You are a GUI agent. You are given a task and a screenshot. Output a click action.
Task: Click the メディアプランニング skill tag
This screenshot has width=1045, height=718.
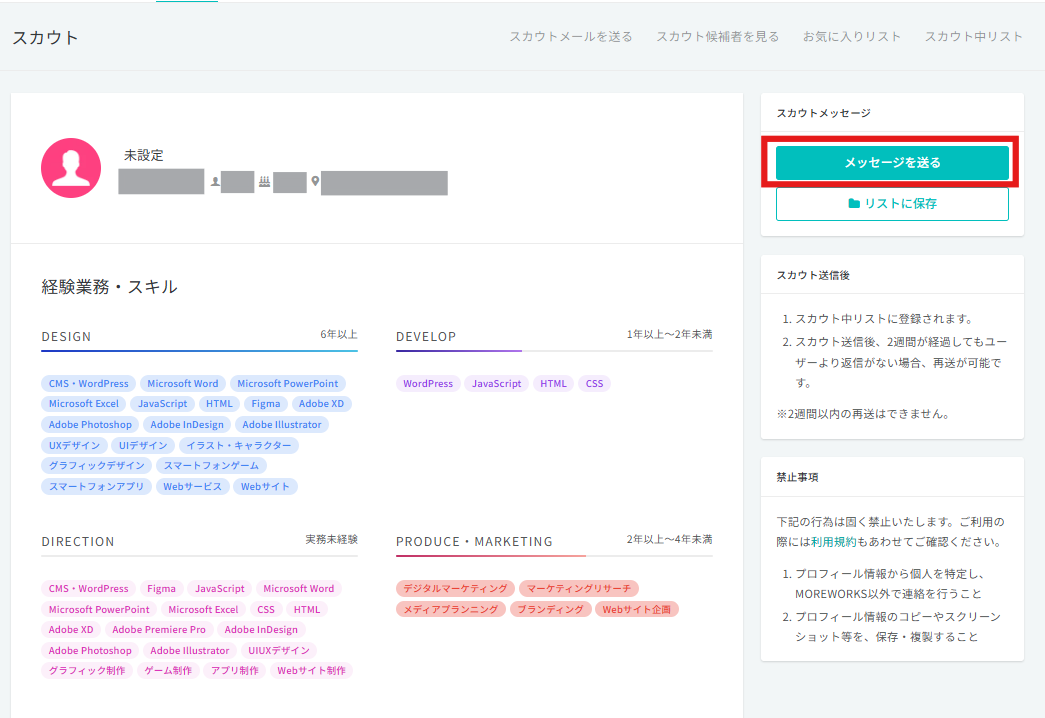click(x=451, y=609)
